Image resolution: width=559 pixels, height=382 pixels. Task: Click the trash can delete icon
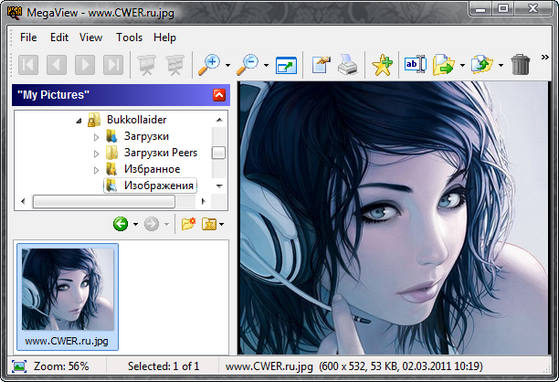pyautogui.click(x=520, y=64)
